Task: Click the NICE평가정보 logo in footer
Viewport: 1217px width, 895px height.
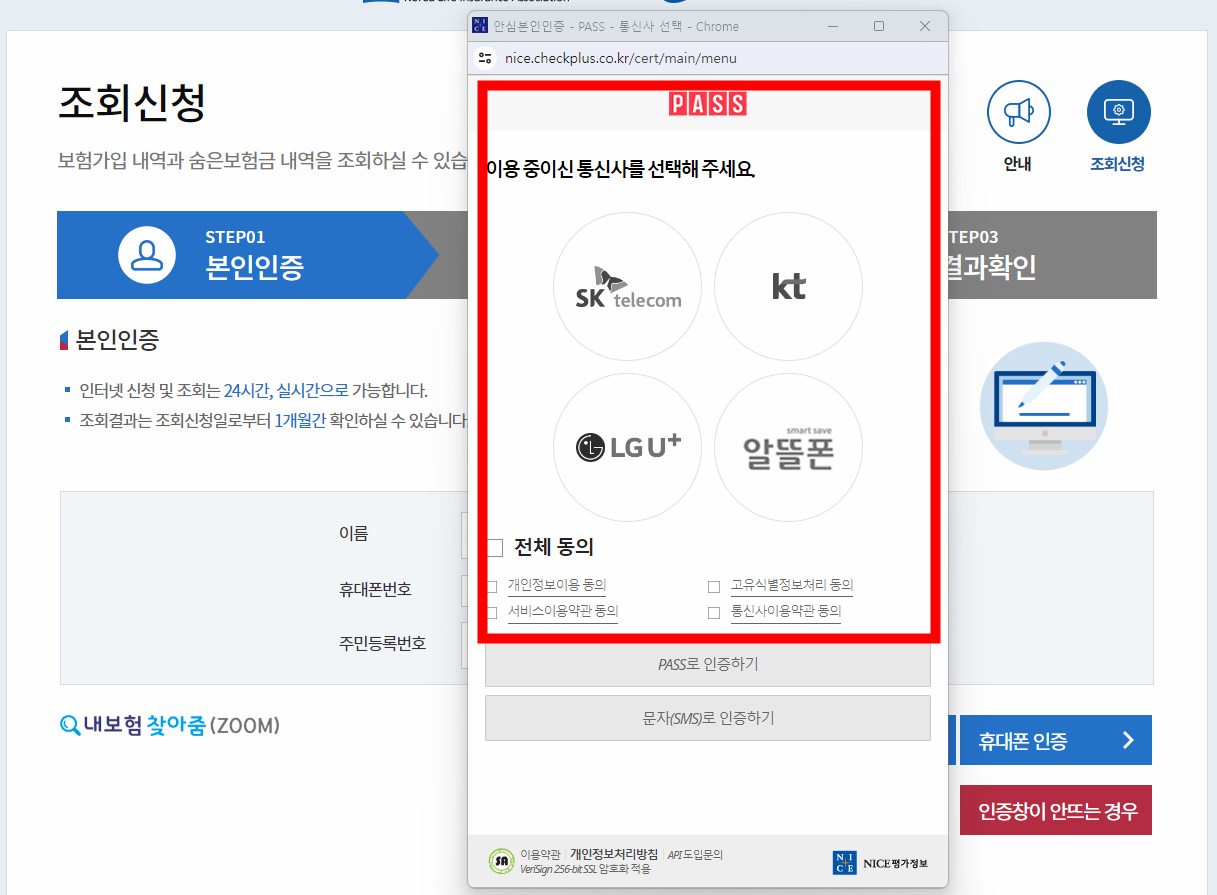Action: pyautogui.click(x=880, y=863)
